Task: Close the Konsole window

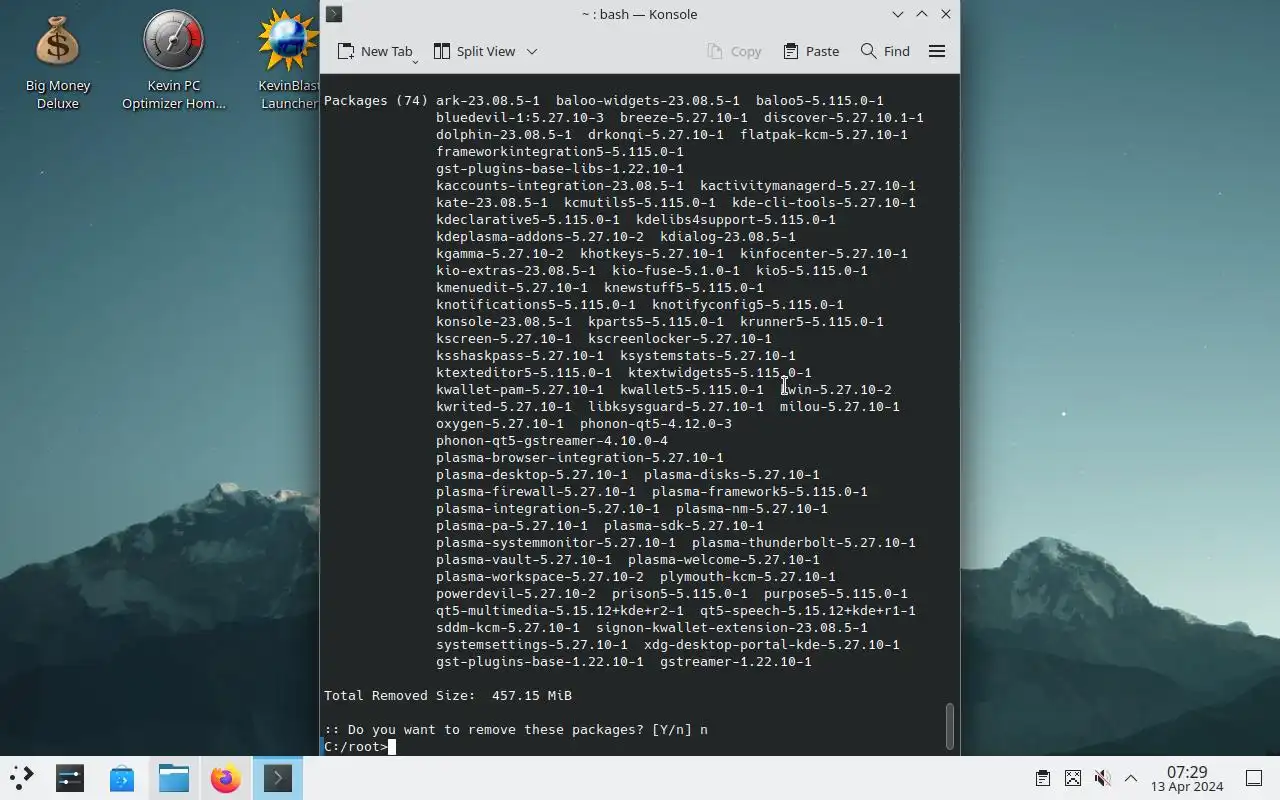Action: (x=946, y=14)
